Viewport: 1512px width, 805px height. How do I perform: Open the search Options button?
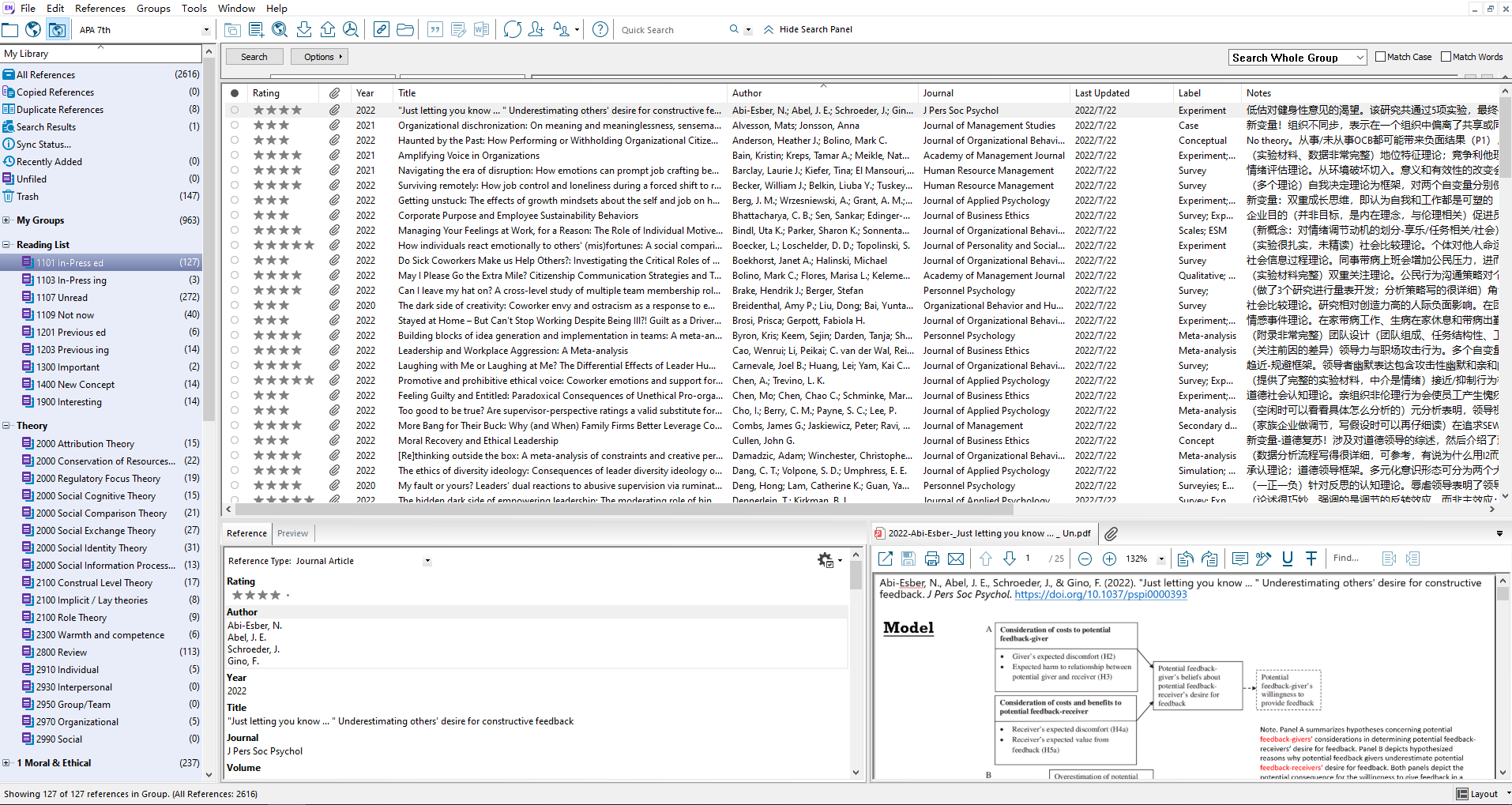320,57
